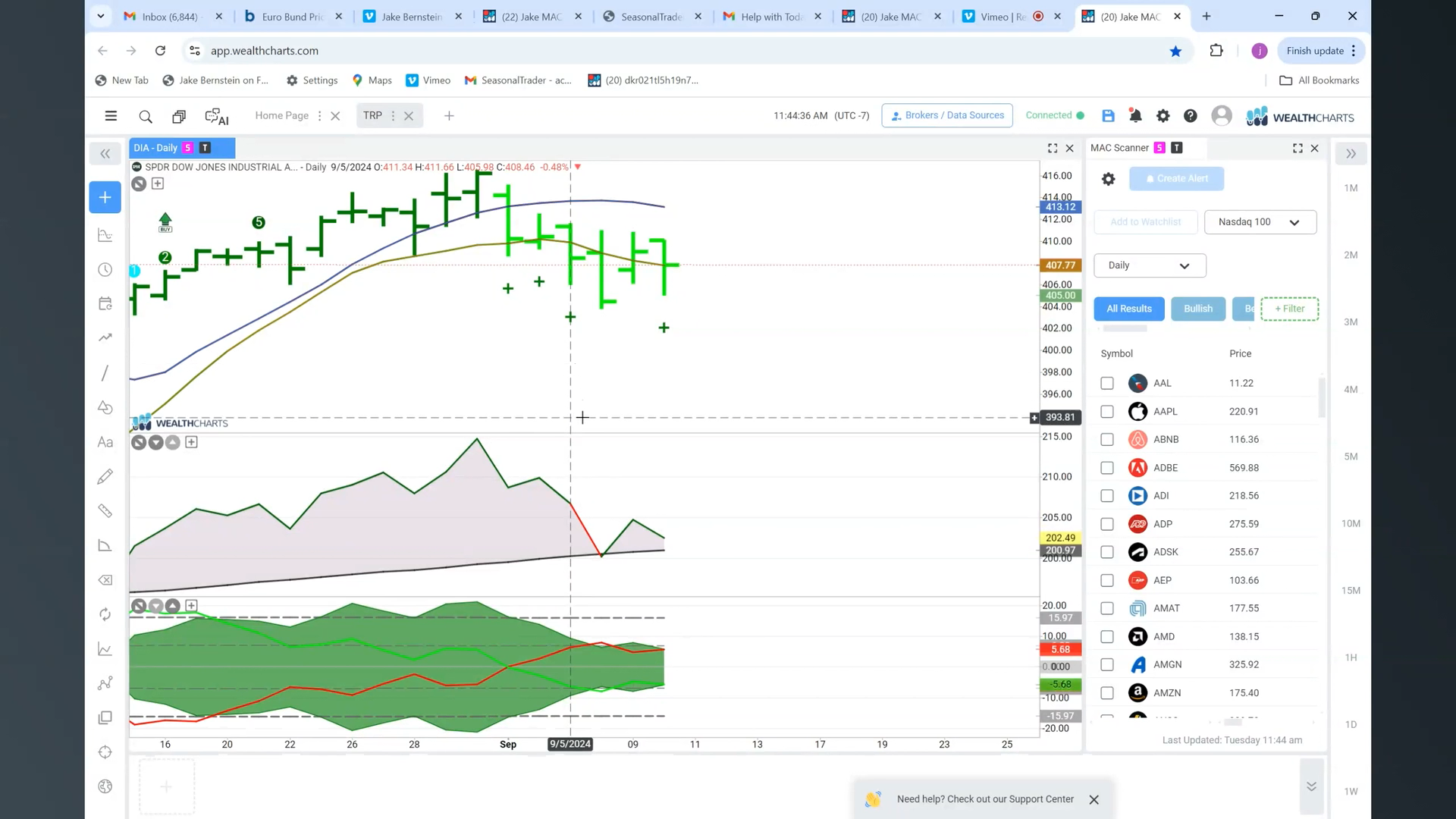The height and width of the screenshot is (819, 1456).
Task: Switch to the Home Page workspace tab
Action: (x=282, y=115)
